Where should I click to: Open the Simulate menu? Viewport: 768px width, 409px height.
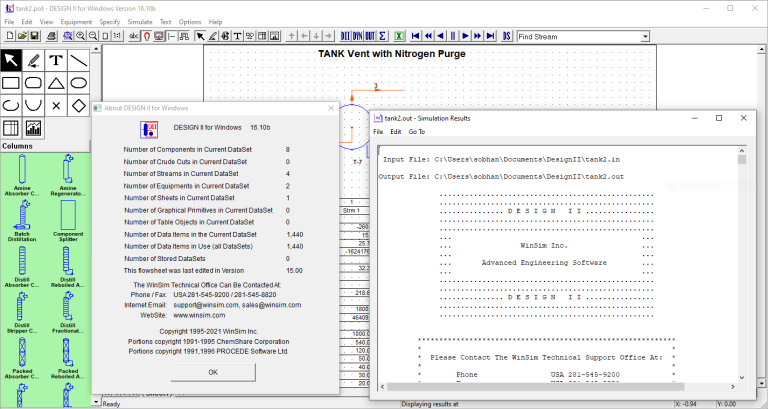coord(140,22)
